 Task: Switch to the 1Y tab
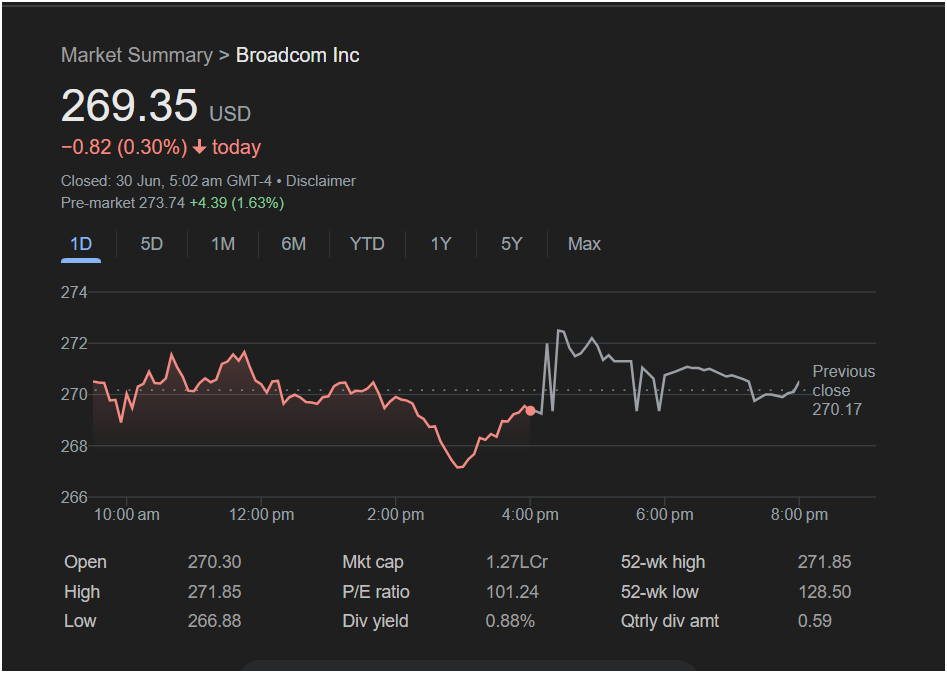tap(441, 244)
